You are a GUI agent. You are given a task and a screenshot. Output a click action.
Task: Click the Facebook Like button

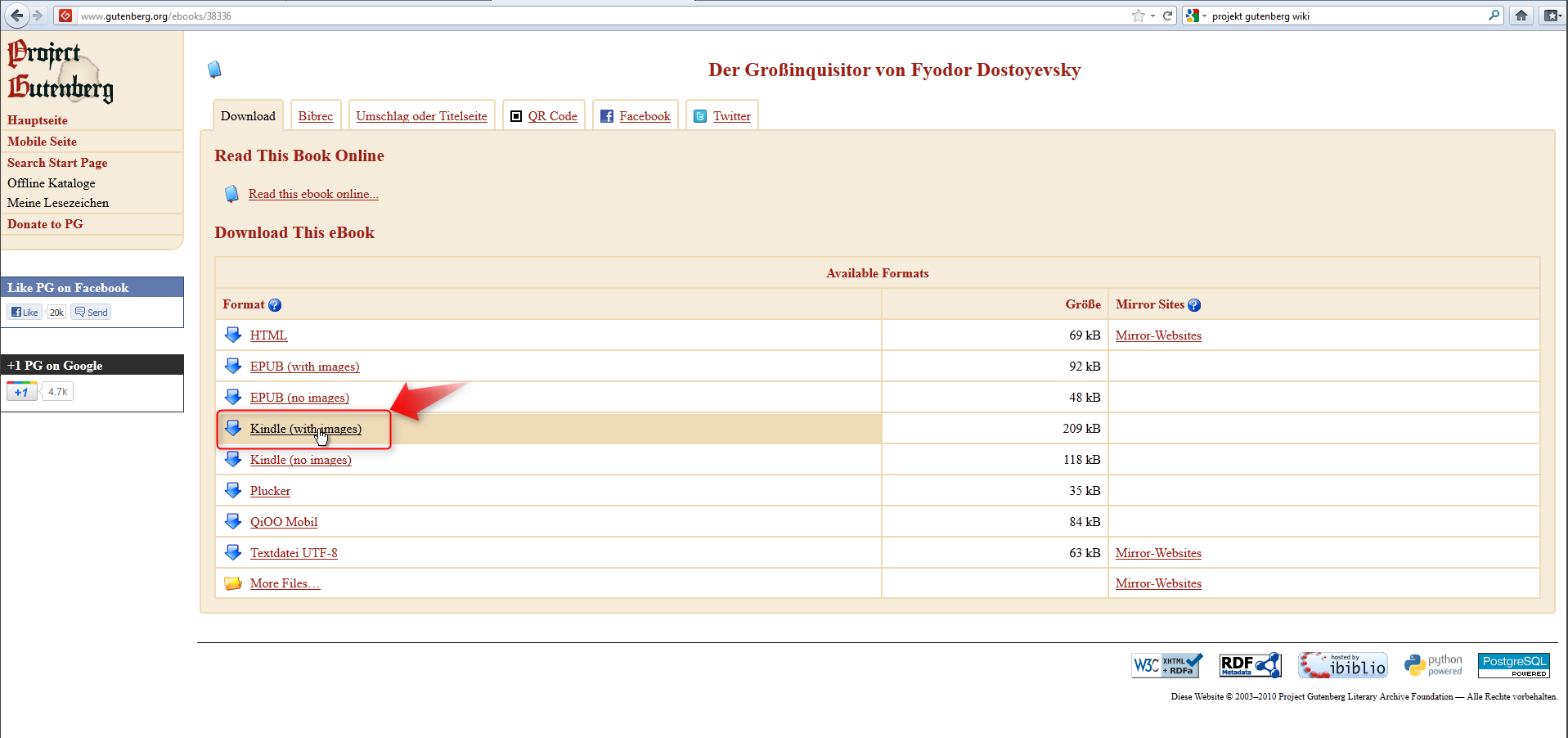coord(25,312)
